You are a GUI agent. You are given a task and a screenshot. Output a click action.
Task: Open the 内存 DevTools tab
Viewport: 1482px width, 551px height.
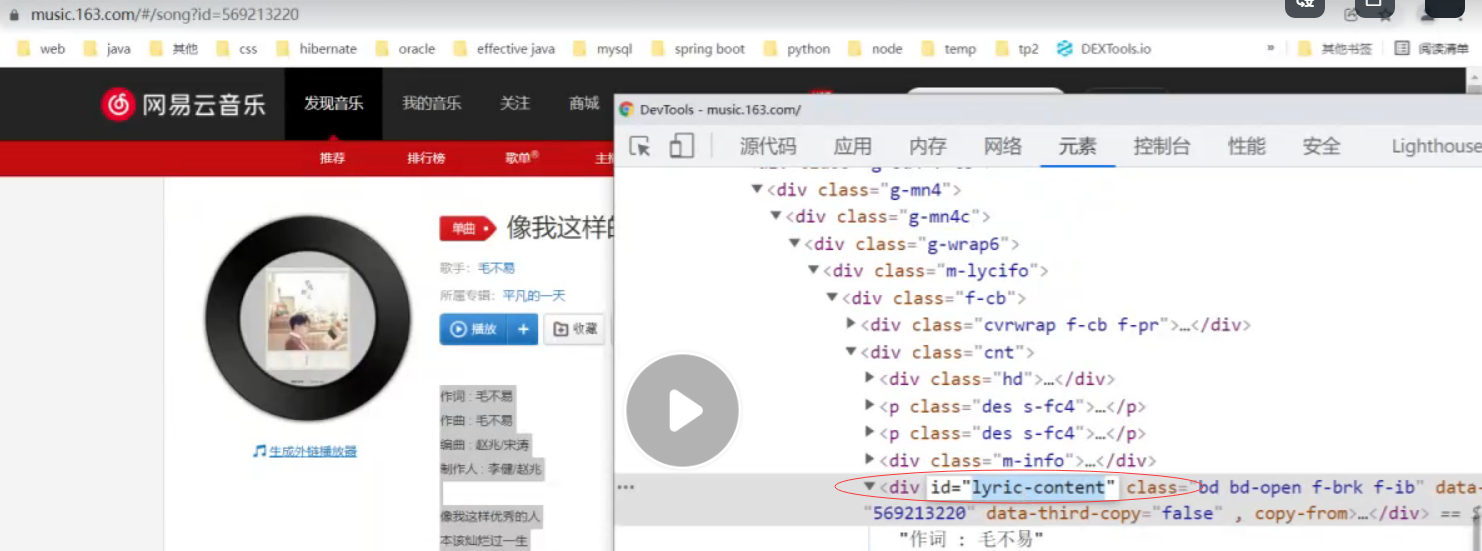coord(928,146)
